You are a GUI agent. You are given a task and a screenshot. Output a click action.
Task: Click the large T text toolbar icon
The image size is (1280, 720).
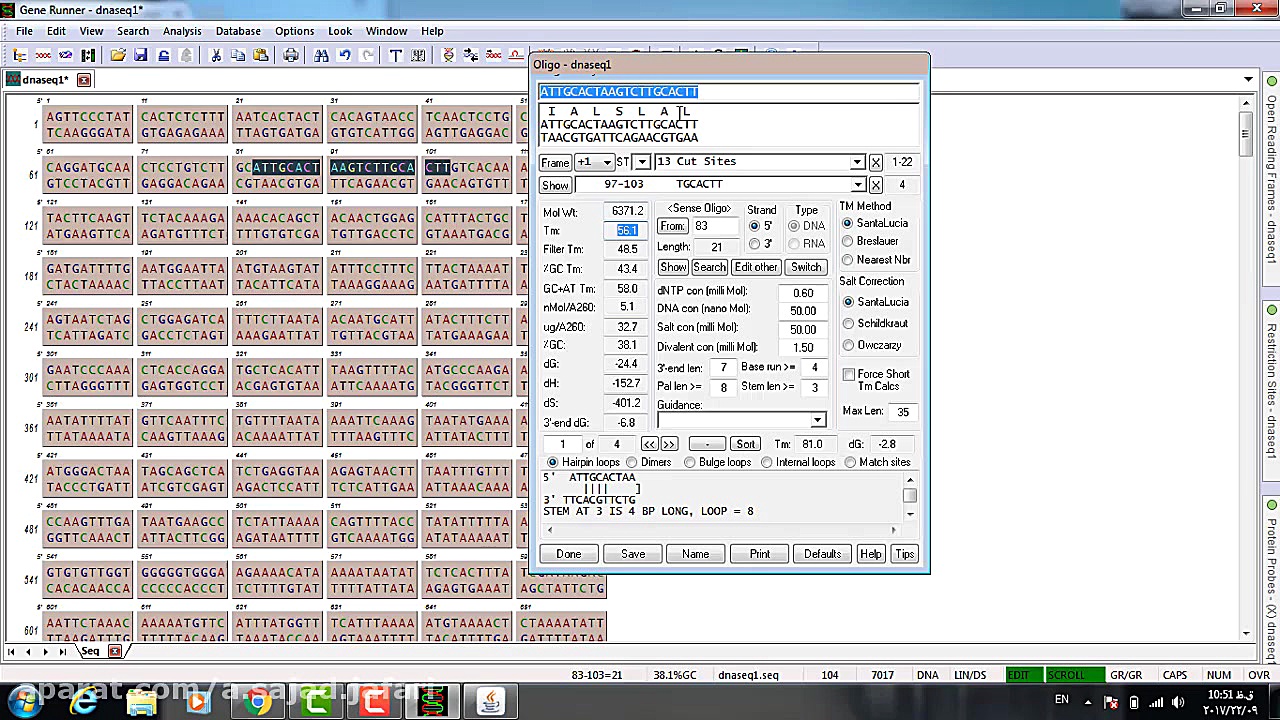(396, 56)
